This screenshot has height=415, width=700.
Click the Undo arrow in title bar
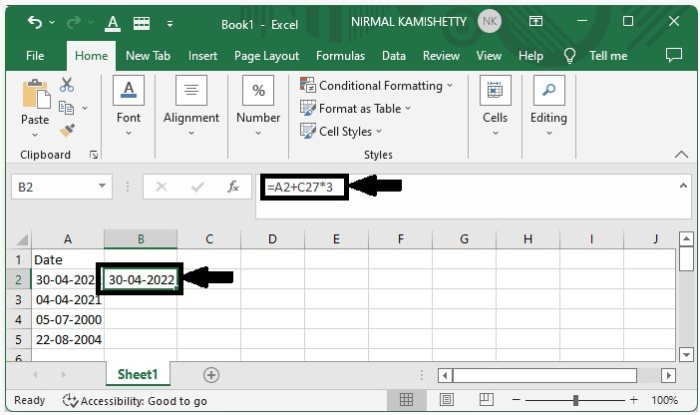35,22
